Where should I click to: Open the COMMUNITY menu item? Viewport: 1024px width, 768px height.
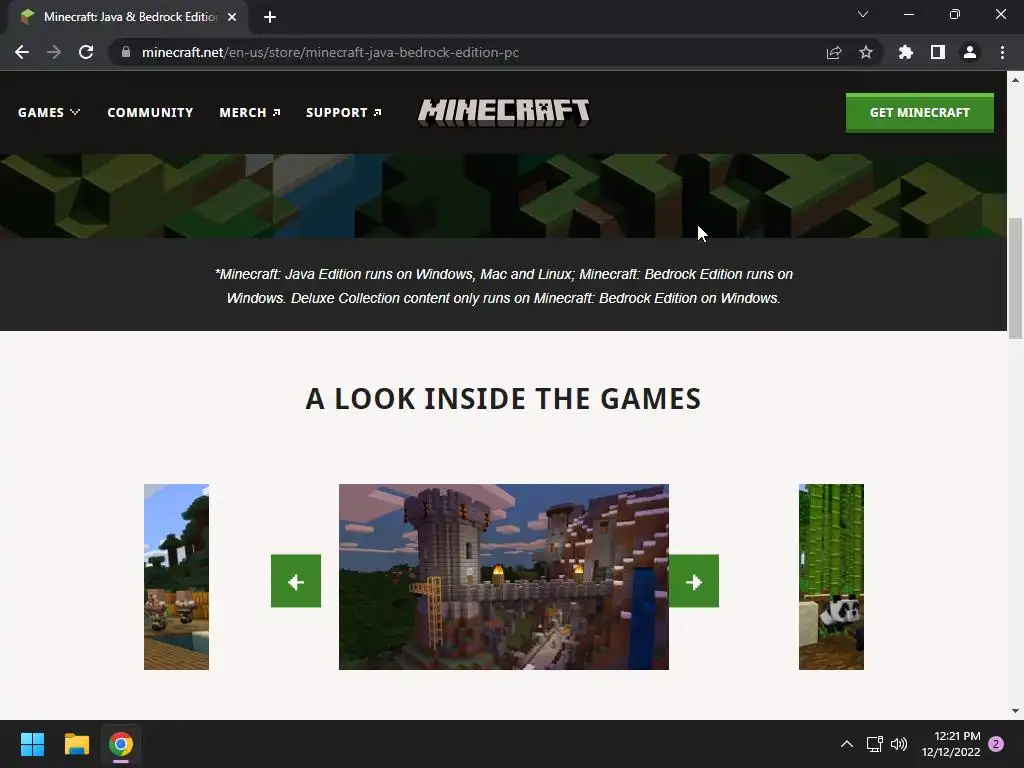coord(150,112)
